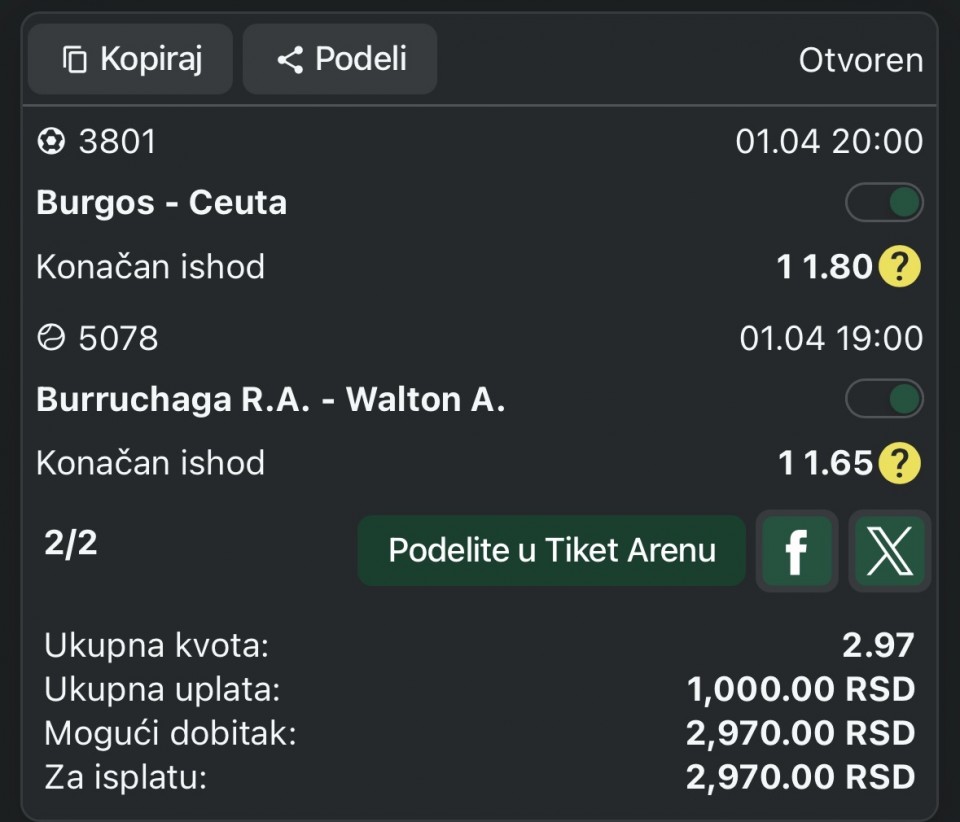This screenshot has height=822, width=960.
Task: Open the Burgos - Ceuta match title
Action: pyautogui.click(x=162, y=203)
